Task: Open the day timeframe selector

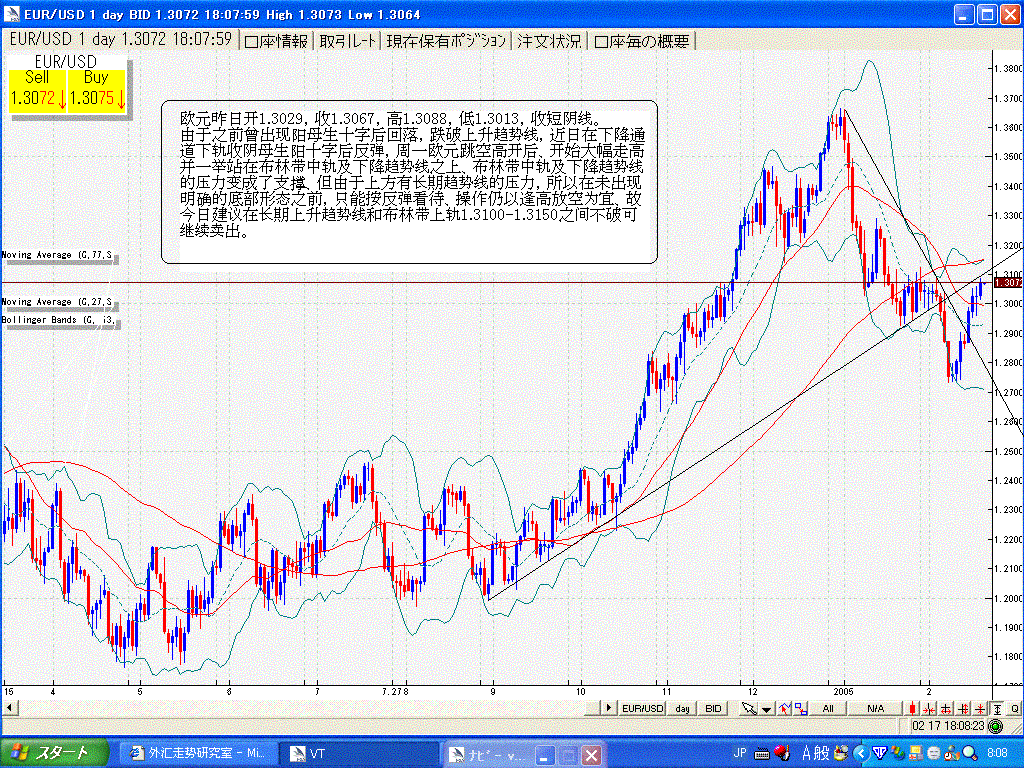Action: click(682, 709)
